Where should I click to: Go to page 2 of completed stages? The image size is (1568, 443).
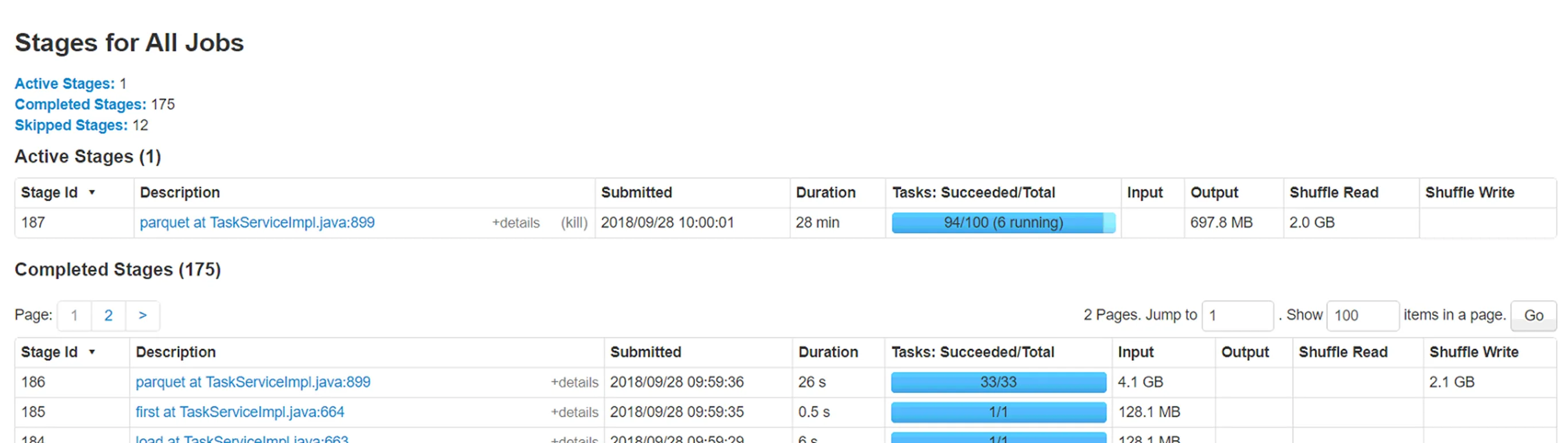click(109, 315)
